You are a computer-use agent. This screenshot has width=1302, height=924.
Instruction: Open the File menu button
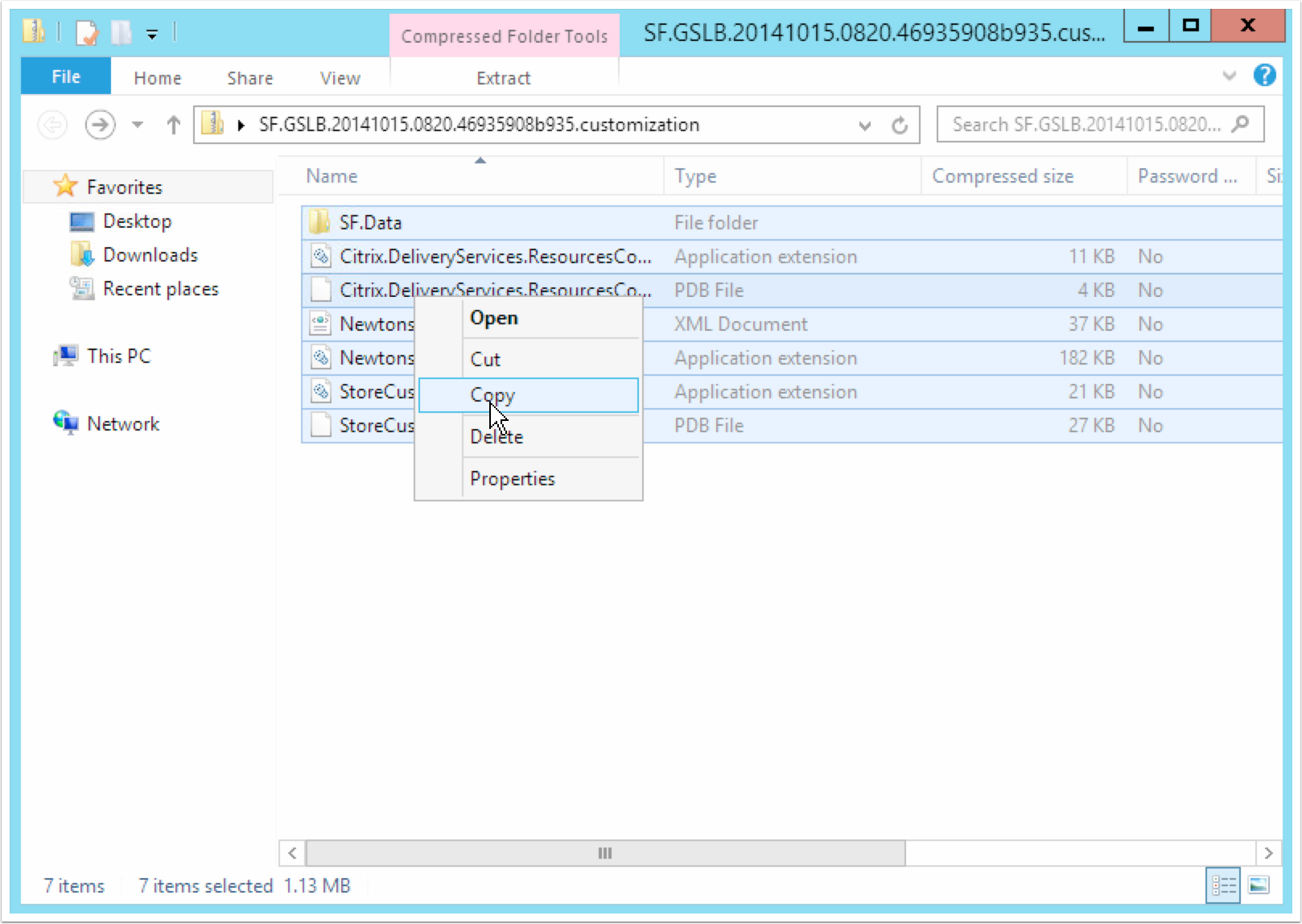coord(66,76)
